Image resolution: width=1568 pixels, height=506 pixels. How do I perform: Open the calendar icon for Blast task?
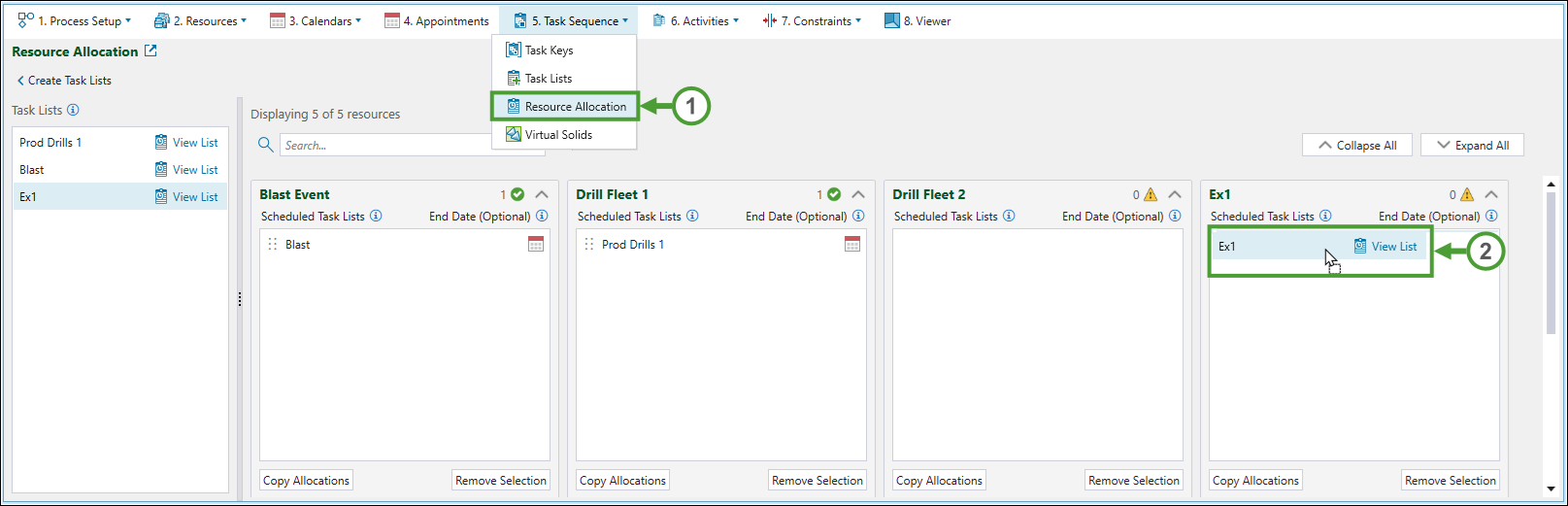[x=536, y=244]
